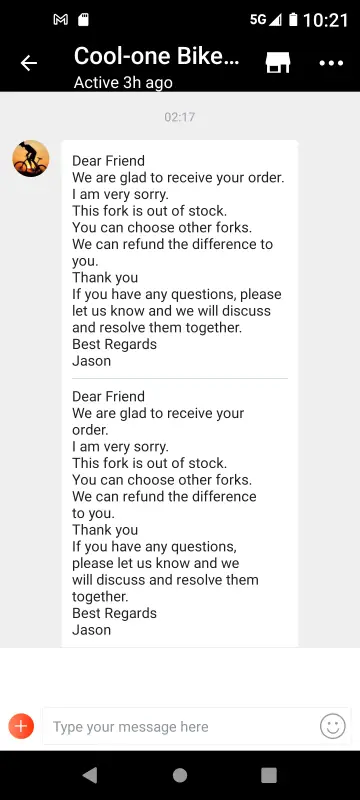Tap the Android home circle button
Image resolution: width=360 pixels, height=800 pixels.
(x=179, y=775)
